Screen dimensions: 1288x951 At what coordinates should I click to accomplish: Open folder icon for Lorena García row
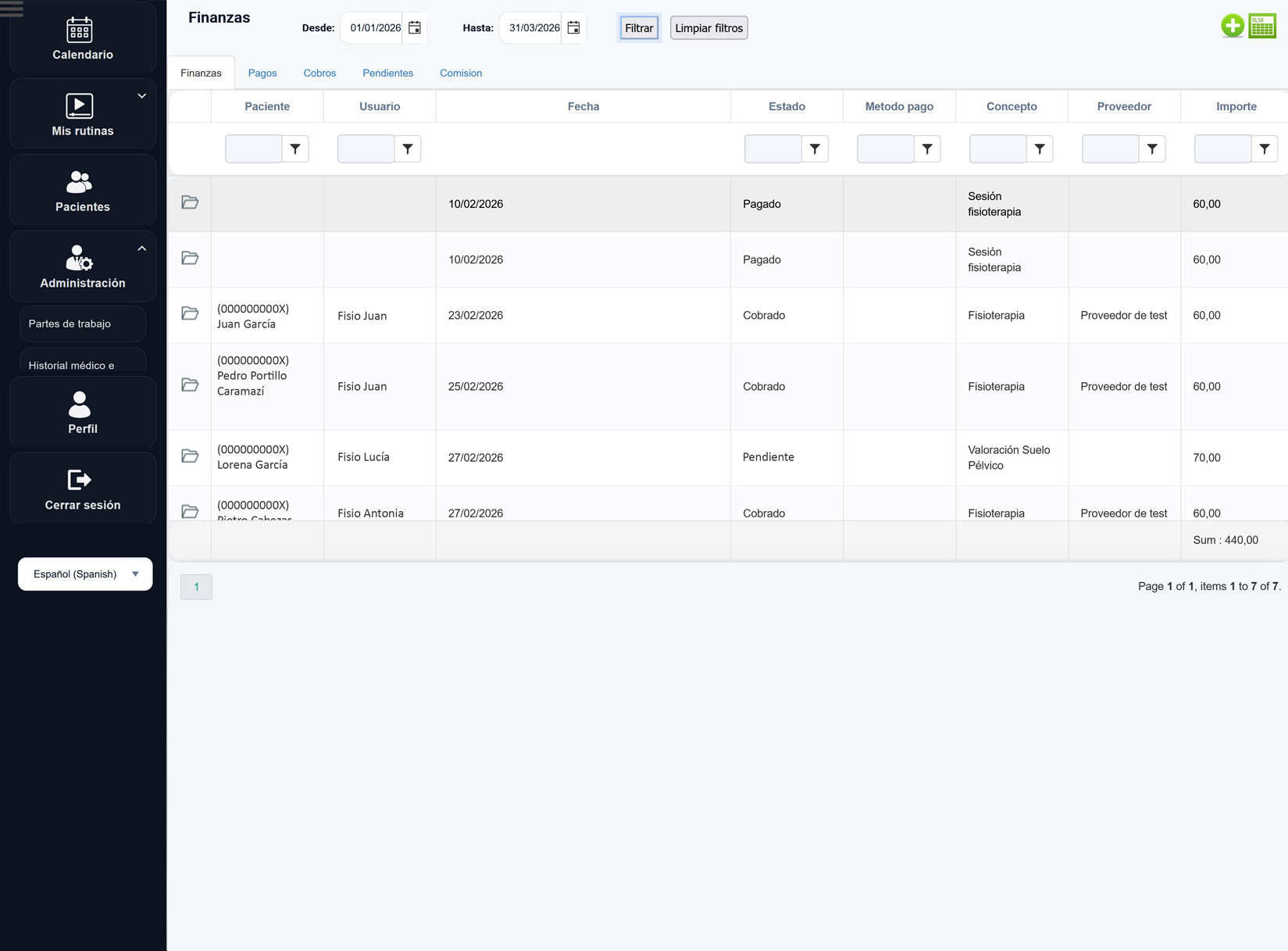point(190,456)
